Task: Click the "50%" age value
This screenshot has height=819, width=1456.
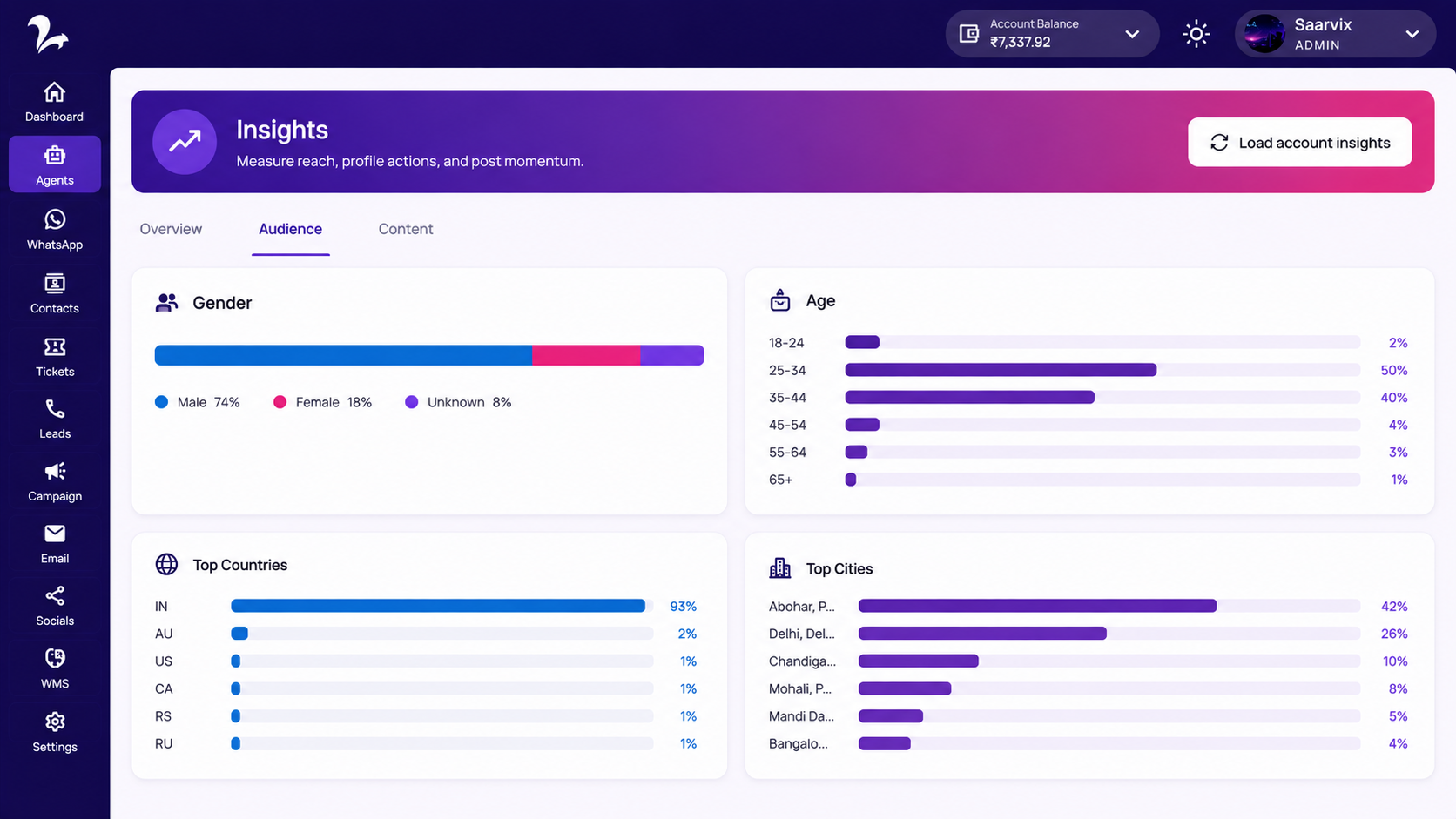Action: [x=1393, y=370]
